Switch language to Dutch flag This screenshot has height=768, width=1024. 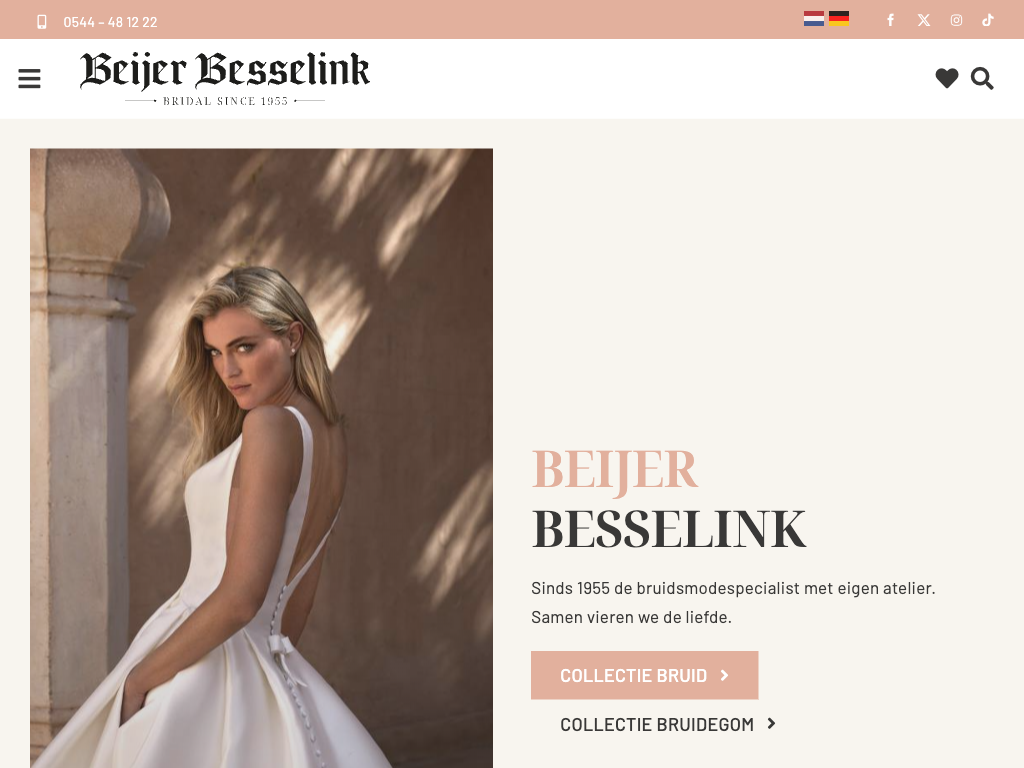point(814,19)
